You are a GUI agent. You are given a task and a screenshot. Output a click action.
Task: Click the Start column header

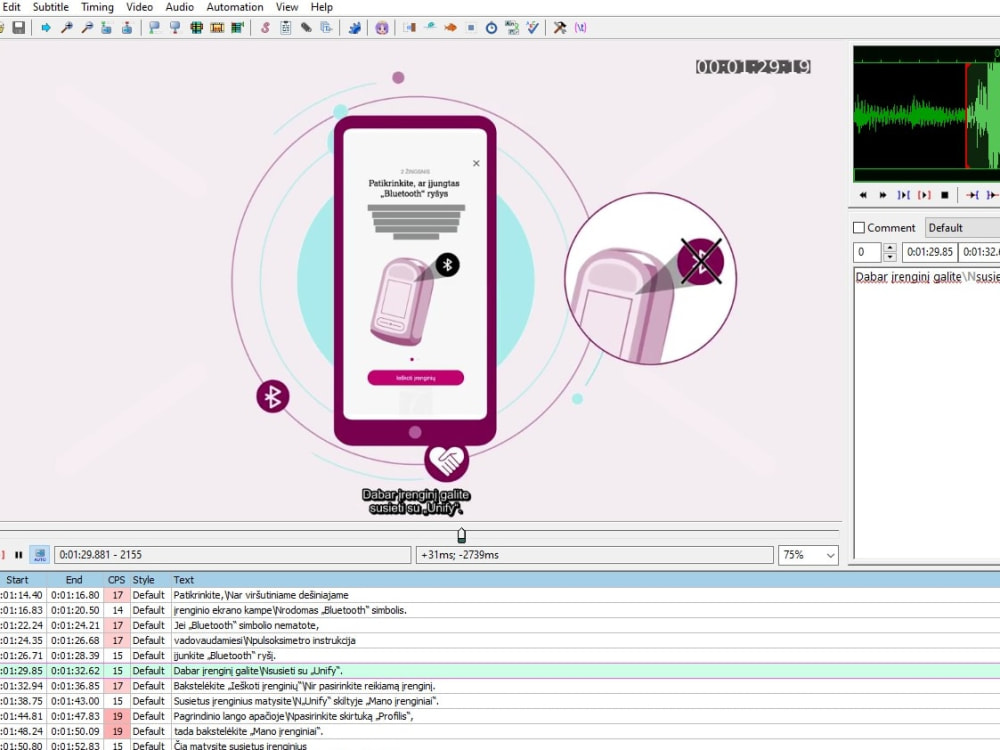[x=23, y=580]
